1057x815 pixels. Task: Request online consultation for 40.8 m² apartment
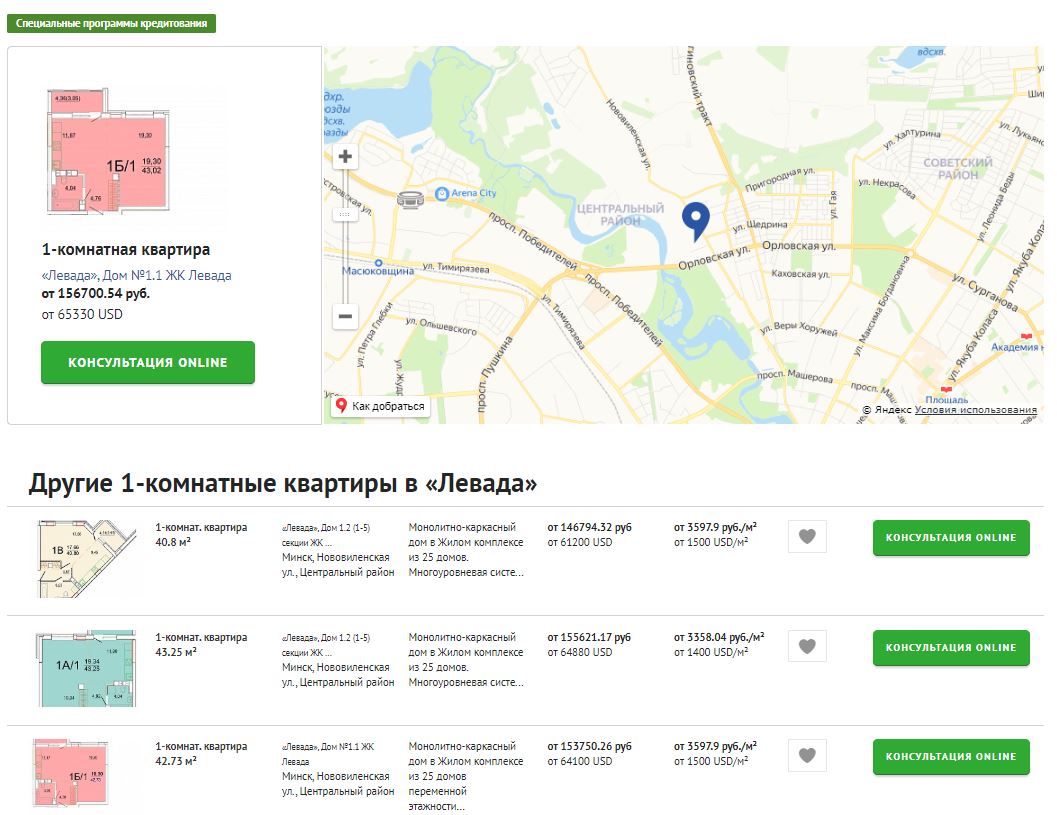(x=950, y=537)
